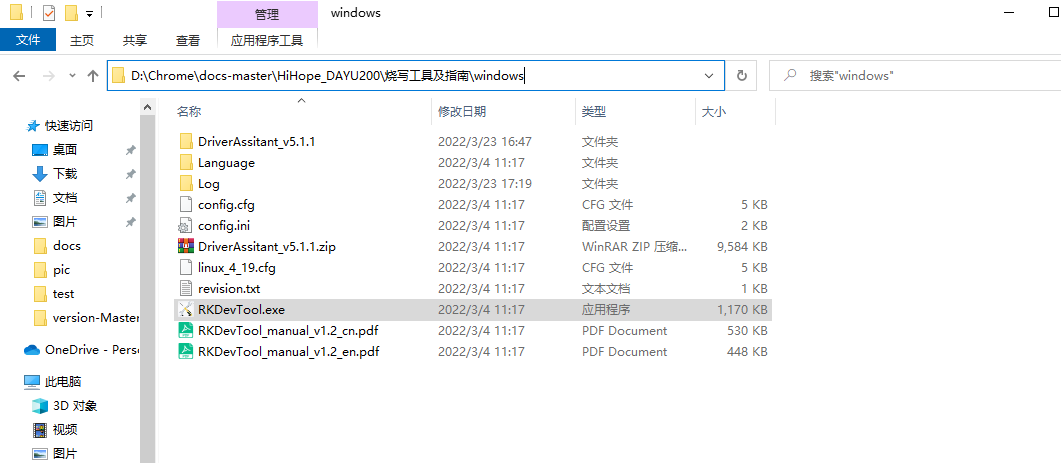Click the 搜索"windows" search box
The height and width of the screenshot is (463, 1061).
point(915,76)
